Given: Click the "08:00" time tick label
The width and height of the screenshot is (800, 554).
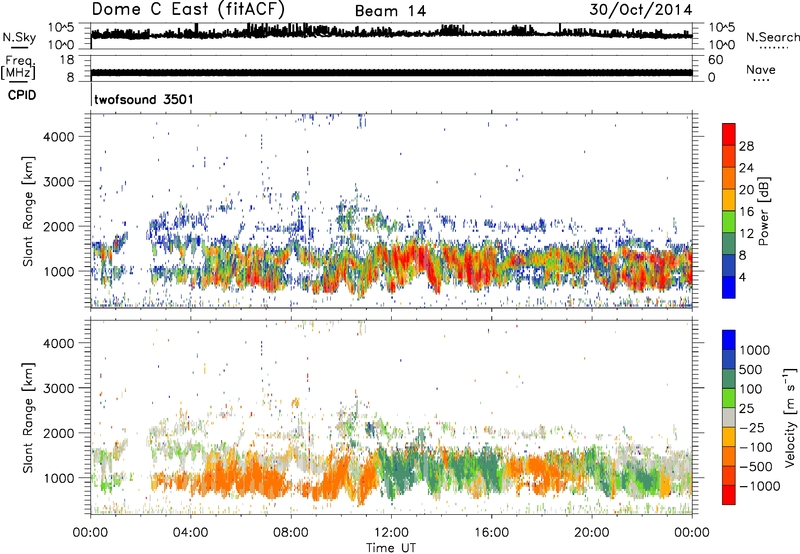Looking at the screenshot, I should pyautogui.click(x=291, y=533).
